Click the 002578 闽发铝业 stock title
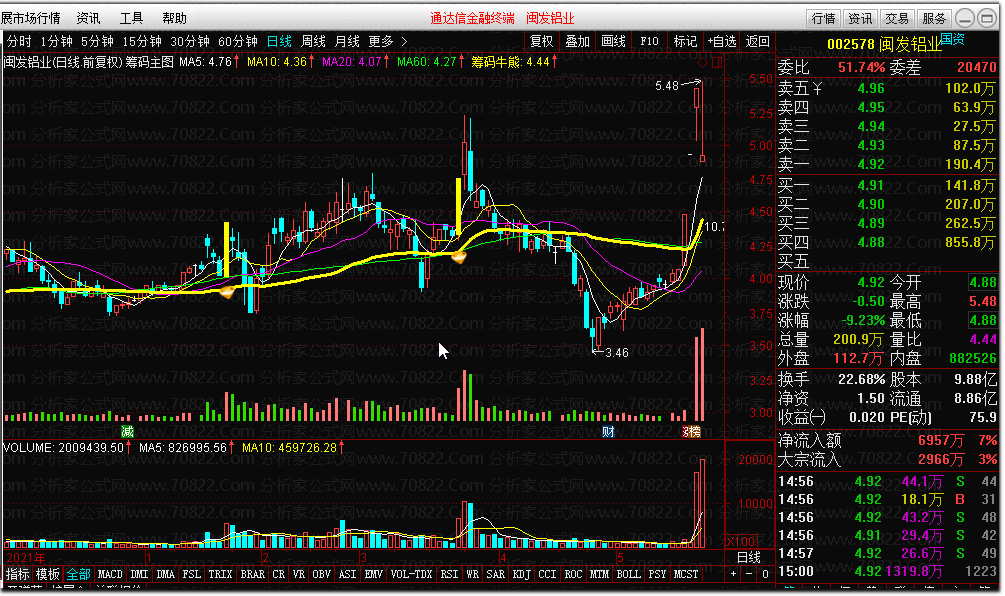The height and width of the screenshot is (596, 1005). (x=884, y=44)
